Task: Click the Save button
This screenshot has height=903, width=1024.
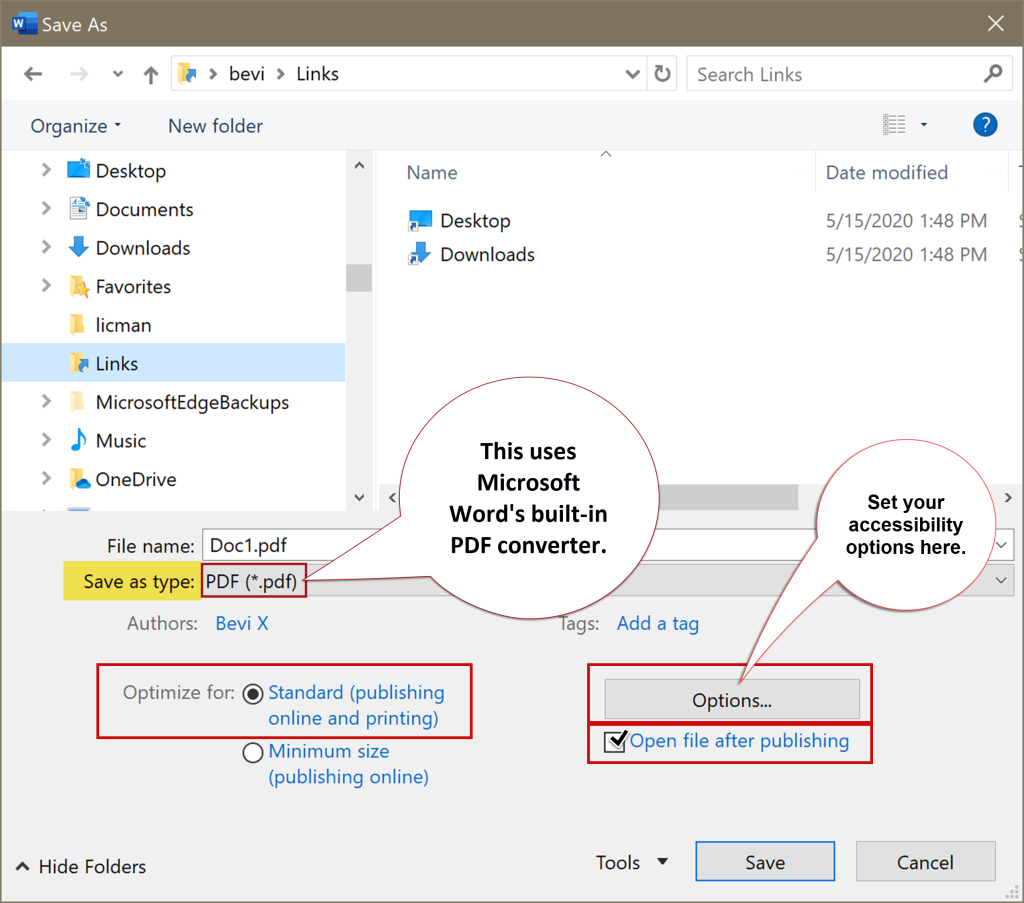Action: click(765, 862)
